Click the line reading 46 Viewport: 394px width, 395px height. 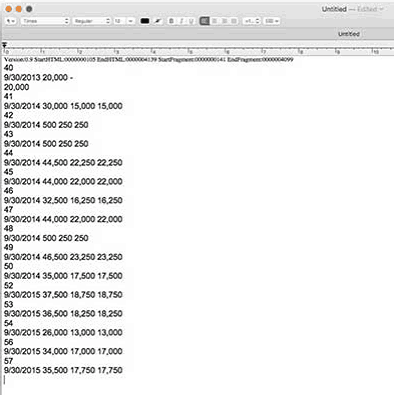point(9,191)
